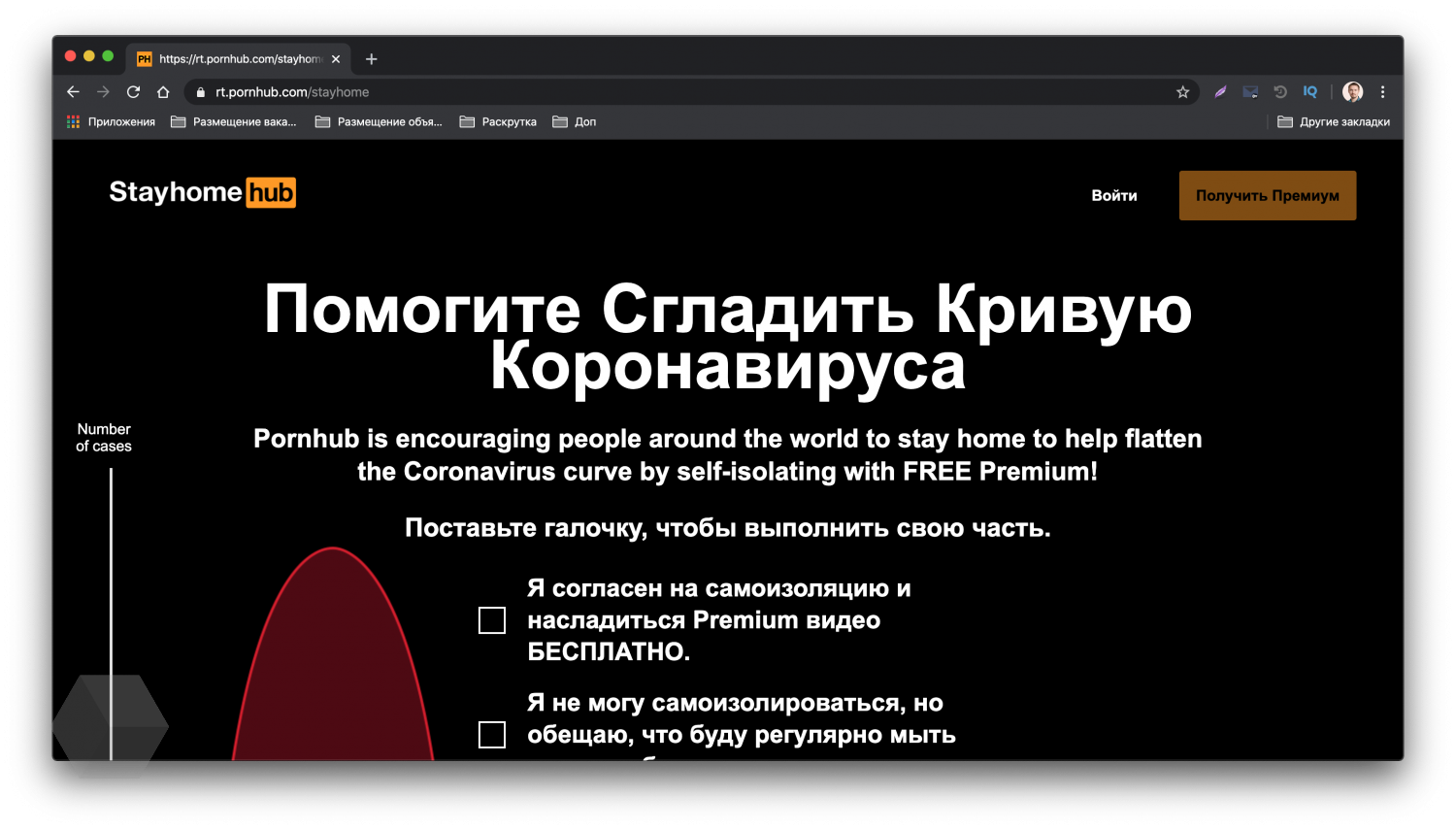The width and height of the screenshot is (1456, 830).
Task: Check the self-isolation agreement checkbox
Action: tap(492, 620)
